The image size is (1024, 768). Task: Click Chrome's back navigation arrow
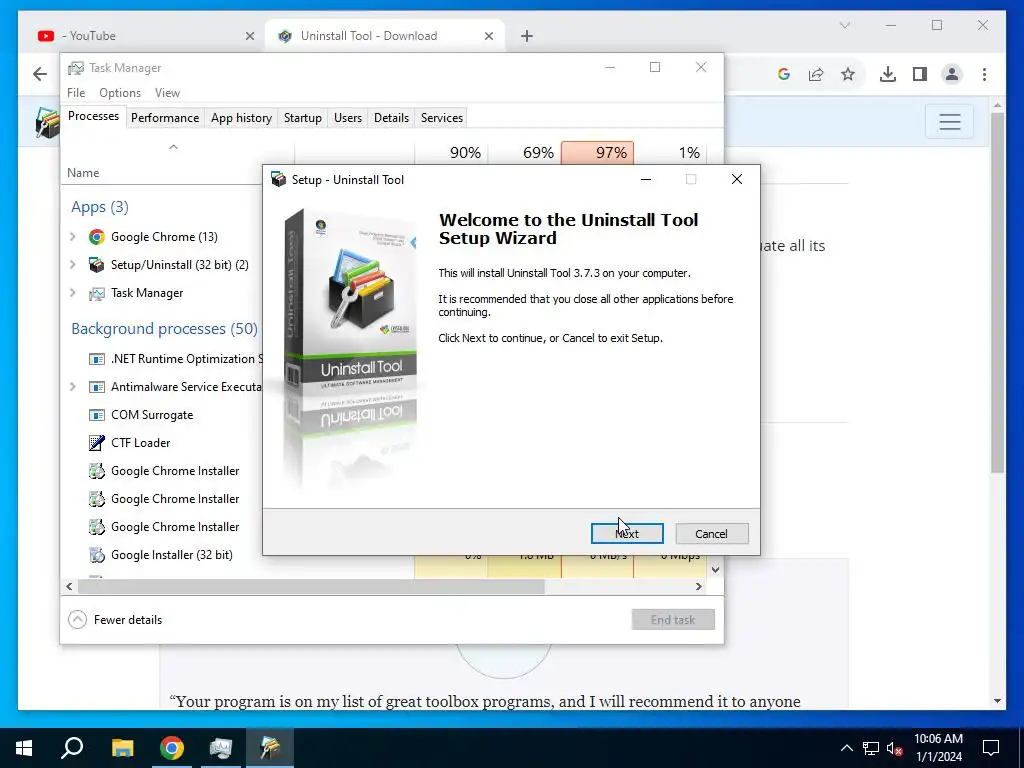click(x=40, y=74)
